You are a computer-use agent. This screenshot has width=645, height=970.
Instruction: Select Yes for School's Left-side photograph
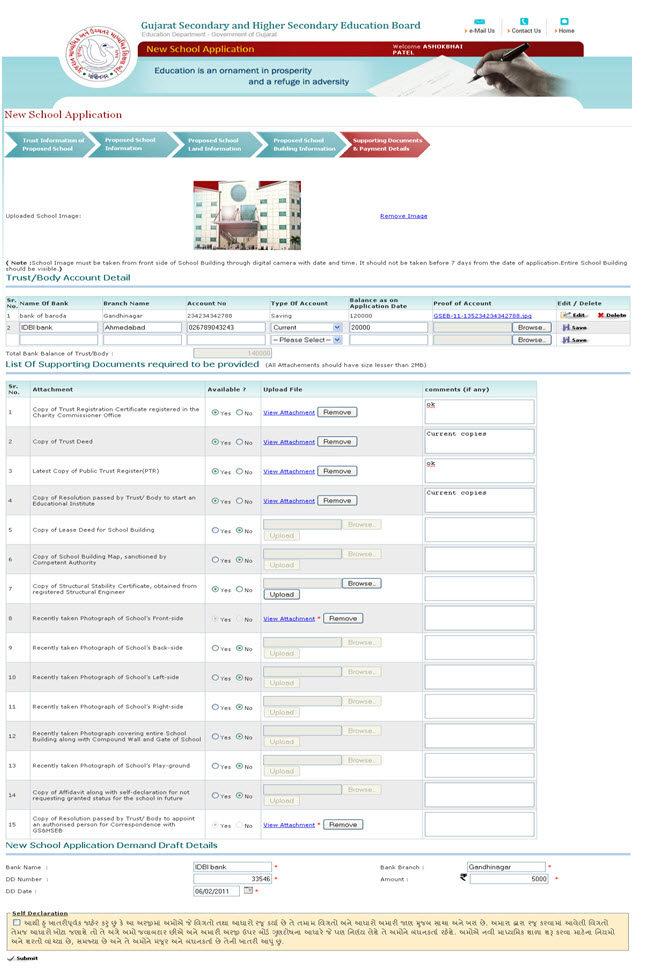coord(215,678)
